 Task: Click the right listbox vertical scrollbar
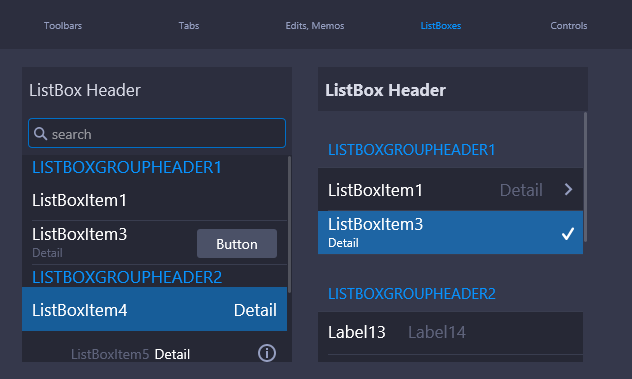pyautogui.click(x=585, y=177)
